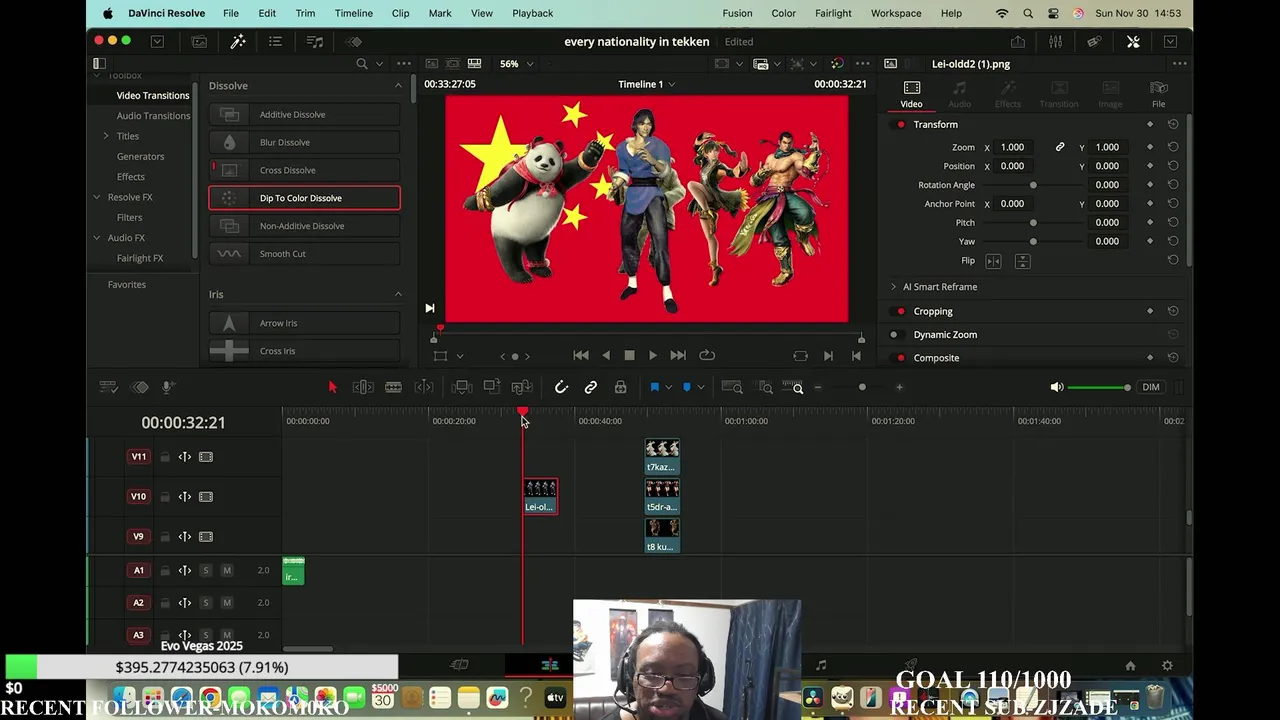Click the keyframe diamond next to Zoom
The width and height of the screenshot is (1280, 720).
pyautogui.click(x=1150, y=147)
